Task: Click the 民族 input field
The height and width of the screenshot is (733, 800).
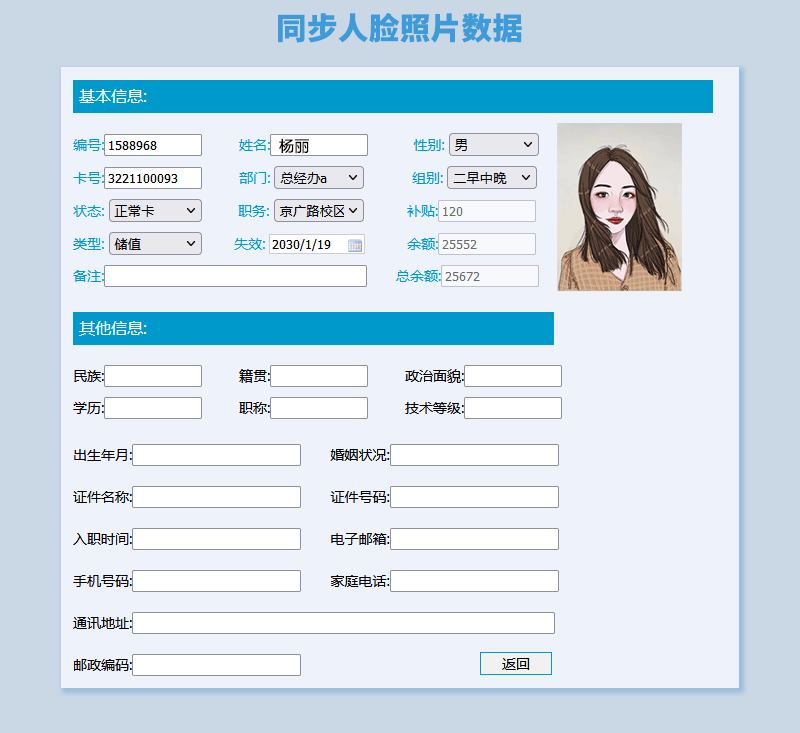Action: (153, 376)
